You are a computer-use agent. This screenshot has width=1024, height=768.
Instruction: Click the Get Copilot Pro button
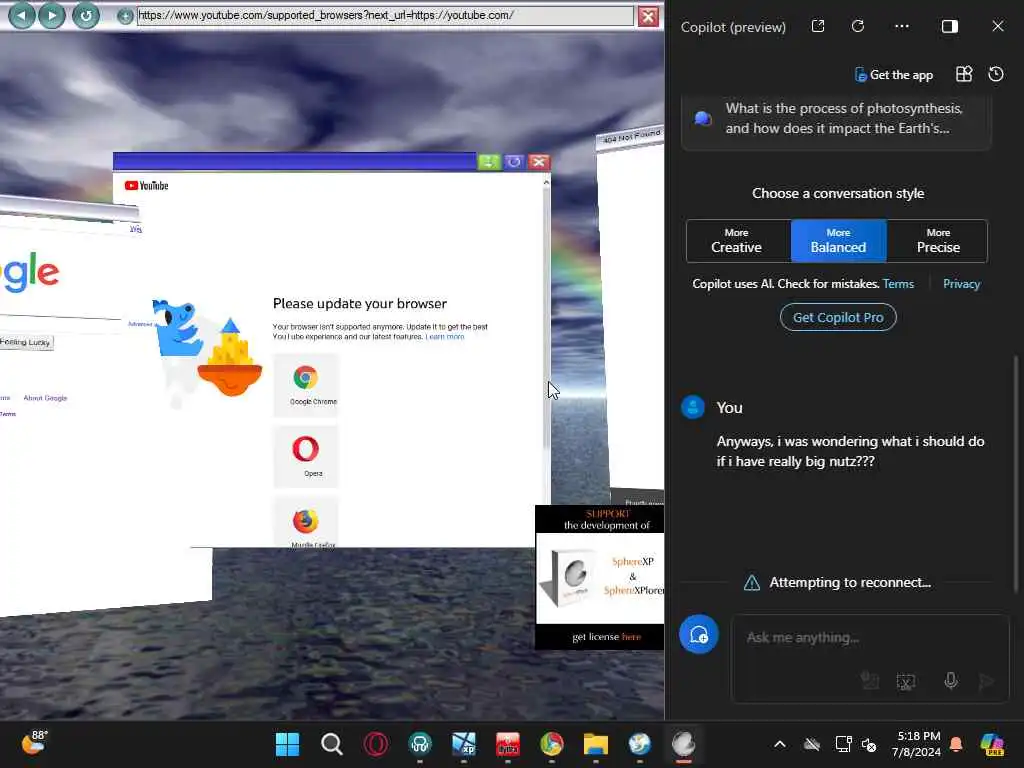[x=838, y=317]
